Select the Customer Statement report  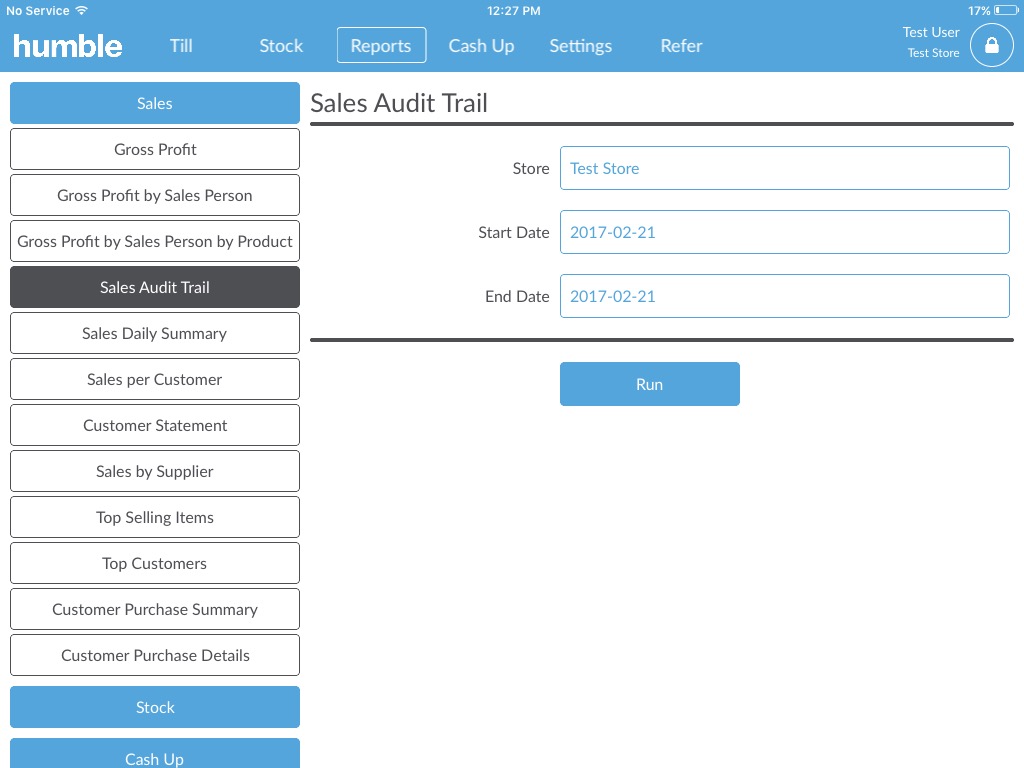coord(155,425)
